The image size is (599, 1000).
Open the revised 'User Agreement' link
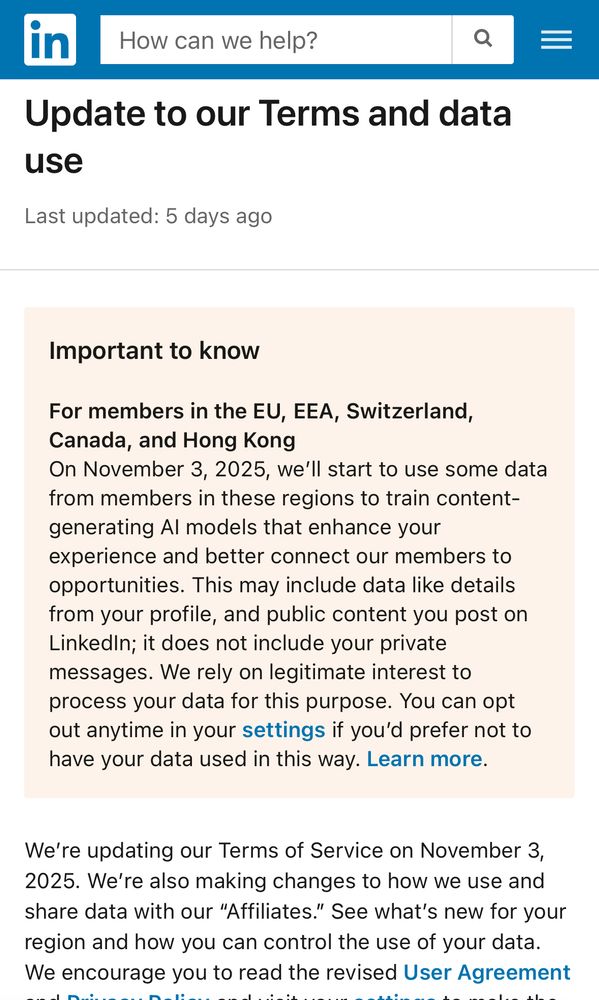pos(486,972)
